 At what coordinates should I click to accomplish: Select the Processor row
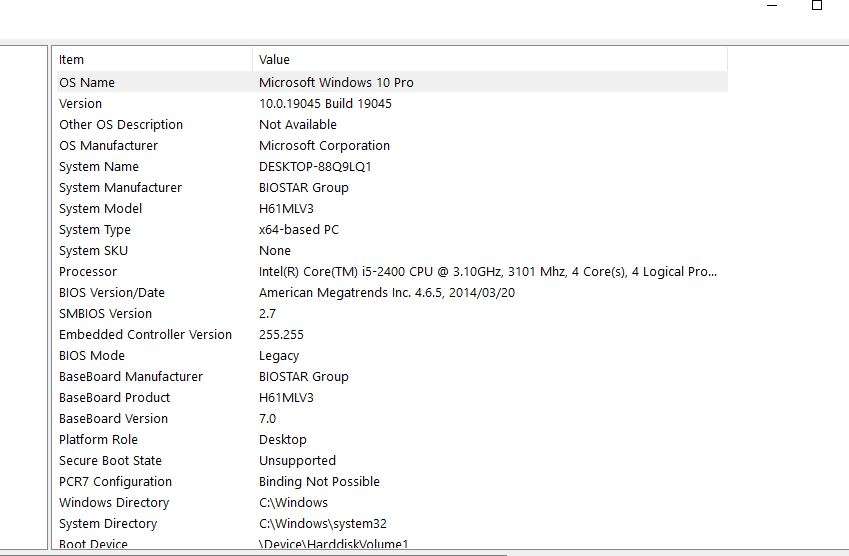tap(88, 272)
